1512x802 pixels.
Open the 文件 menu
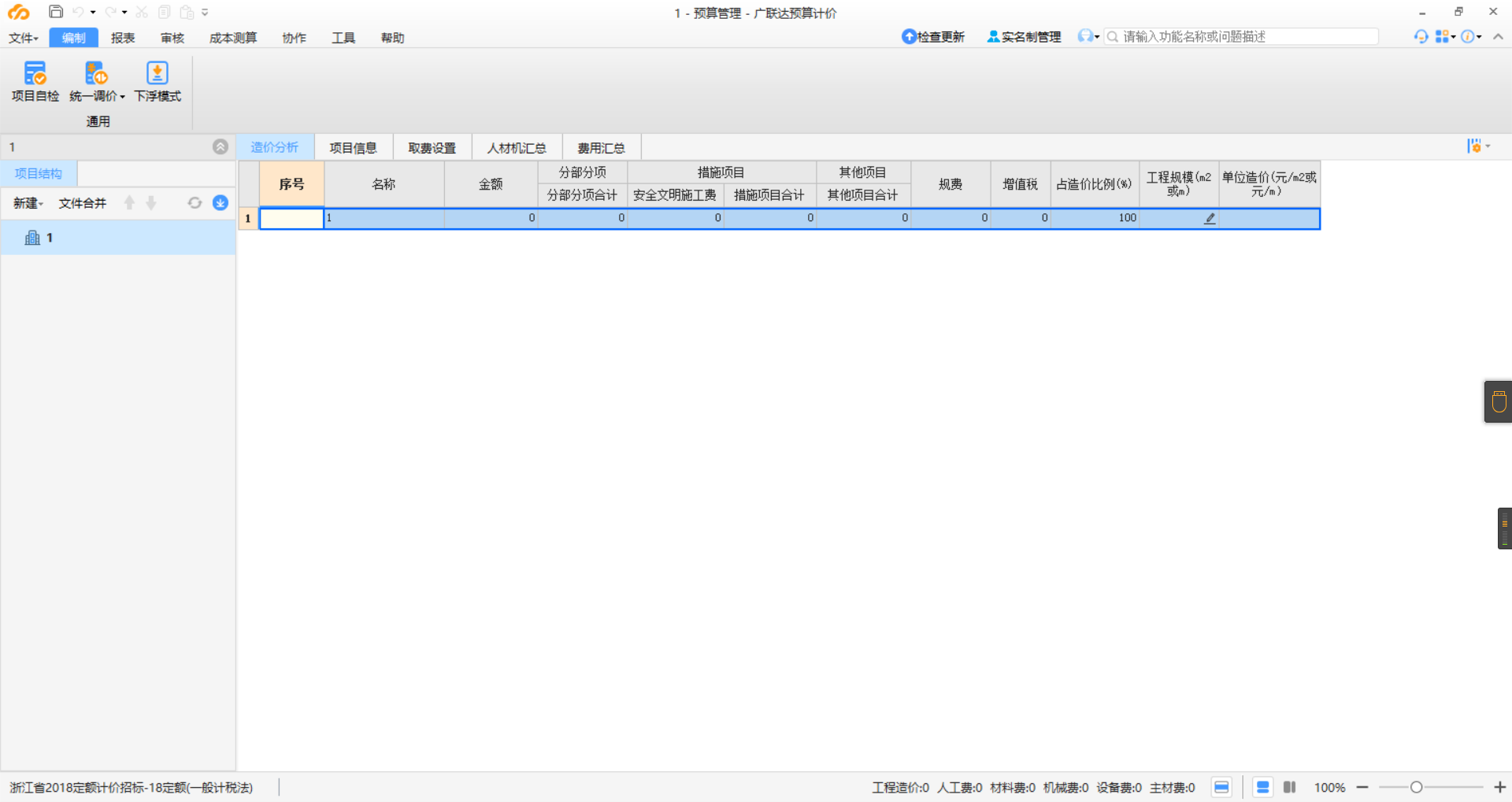24,38
